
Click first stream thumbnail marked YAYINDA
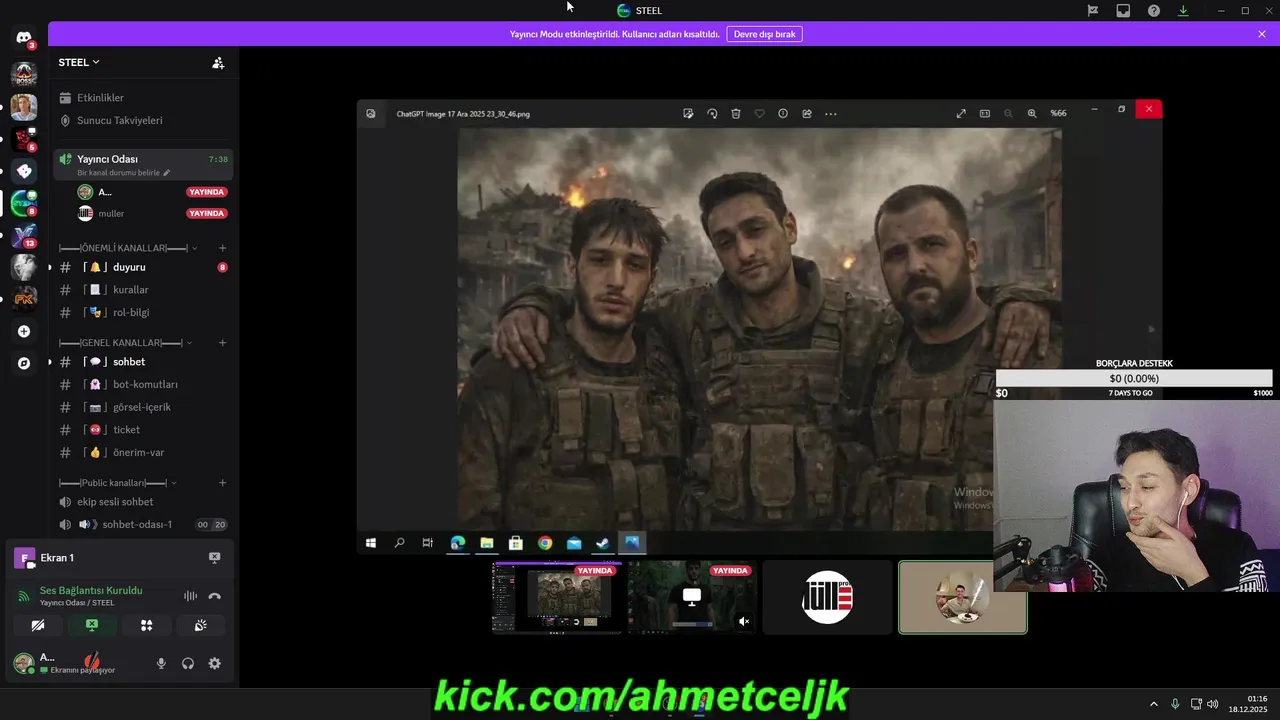point(557,597)
